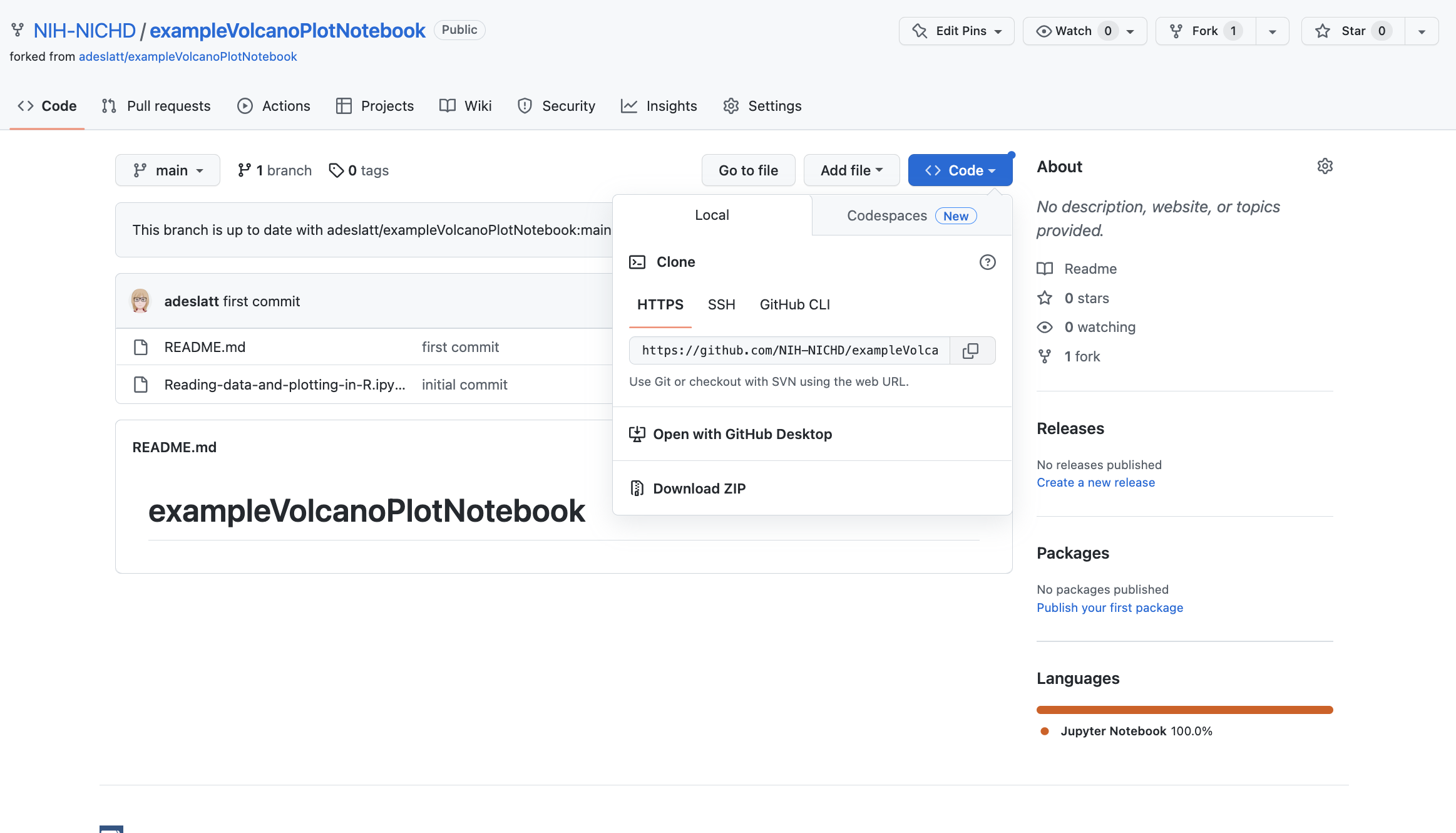
Task: Open the Projects tab
Action: tap(375, 106)
